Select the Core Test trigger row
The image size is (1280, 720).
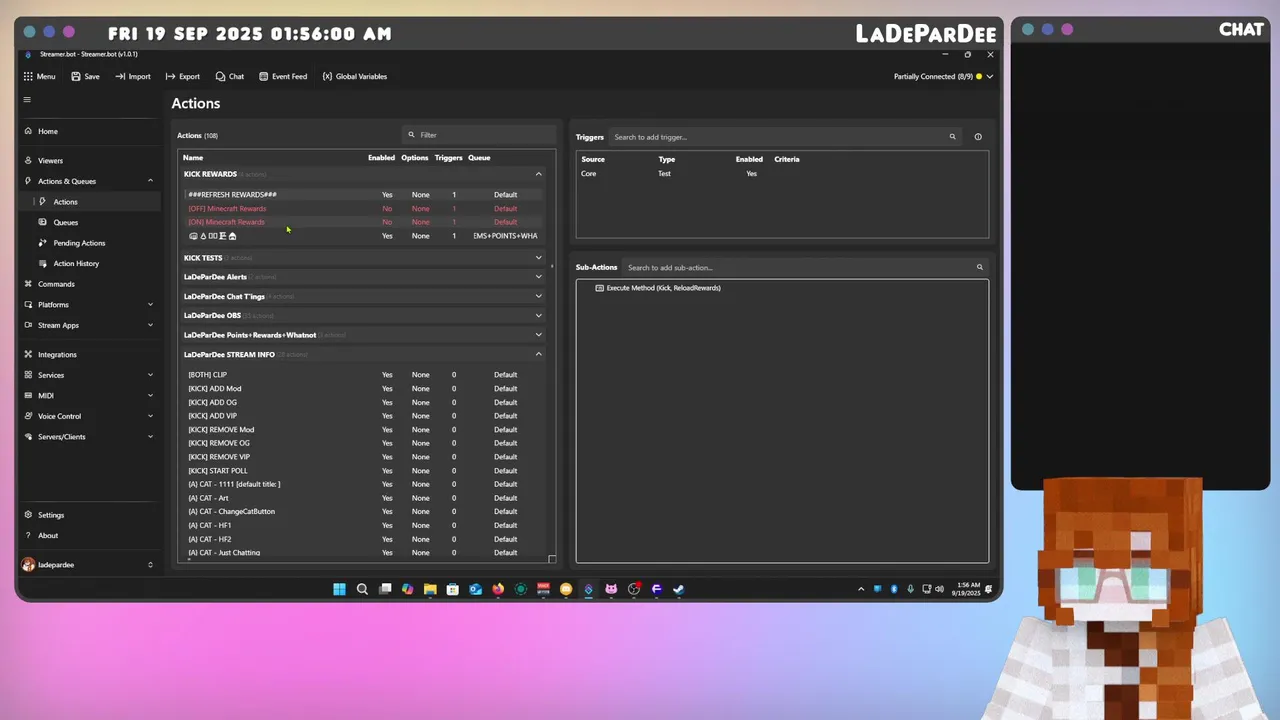point(782,174)
